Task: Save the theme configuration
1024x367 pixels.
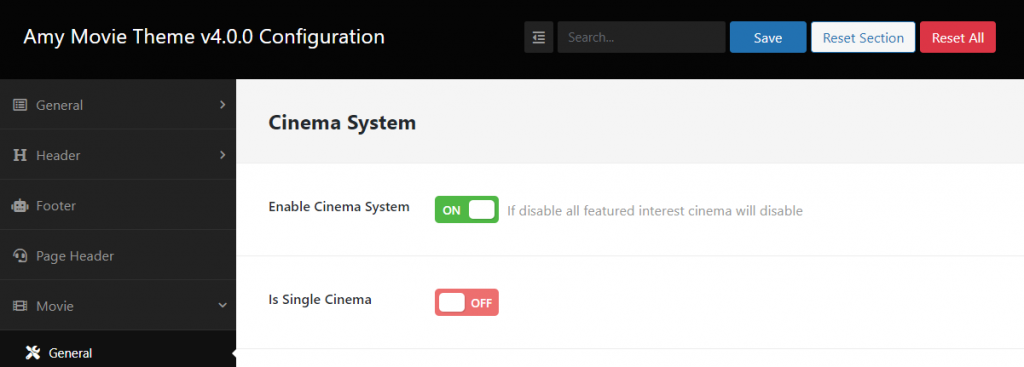Action: coord(768,37)
